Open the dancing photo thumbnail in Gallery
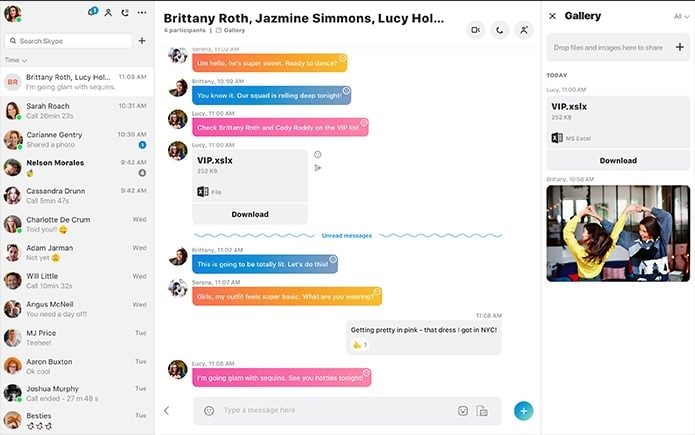This screenshot has height=435, width=695. tap(618, 233)
